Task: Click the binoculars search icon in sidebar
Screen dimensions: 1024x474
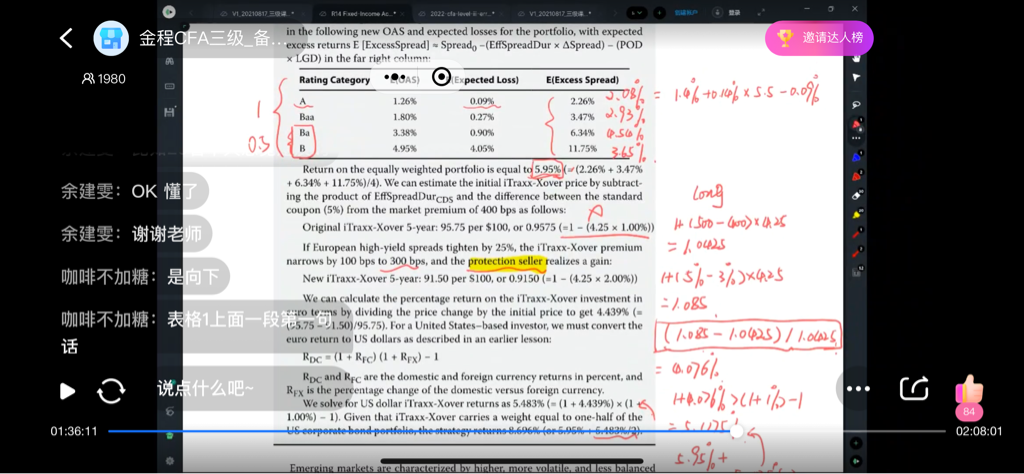Action: (169, 61)
